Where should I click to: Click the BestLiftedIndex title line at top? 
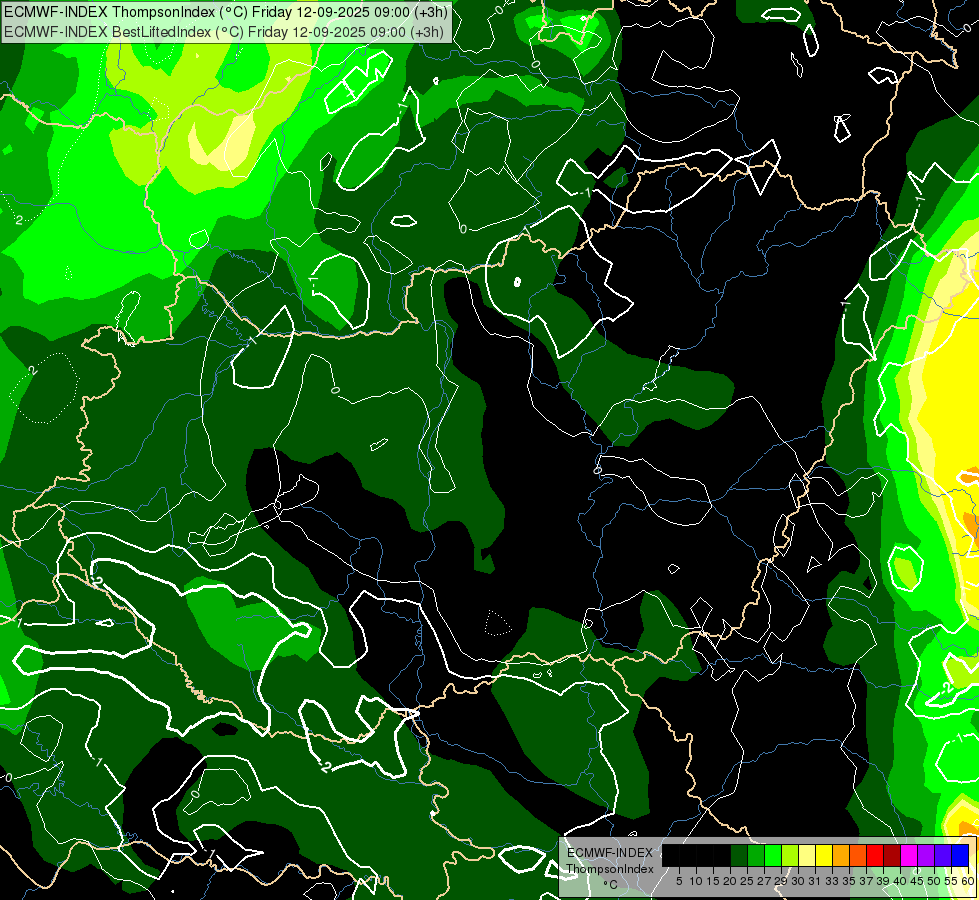(224, 31)
